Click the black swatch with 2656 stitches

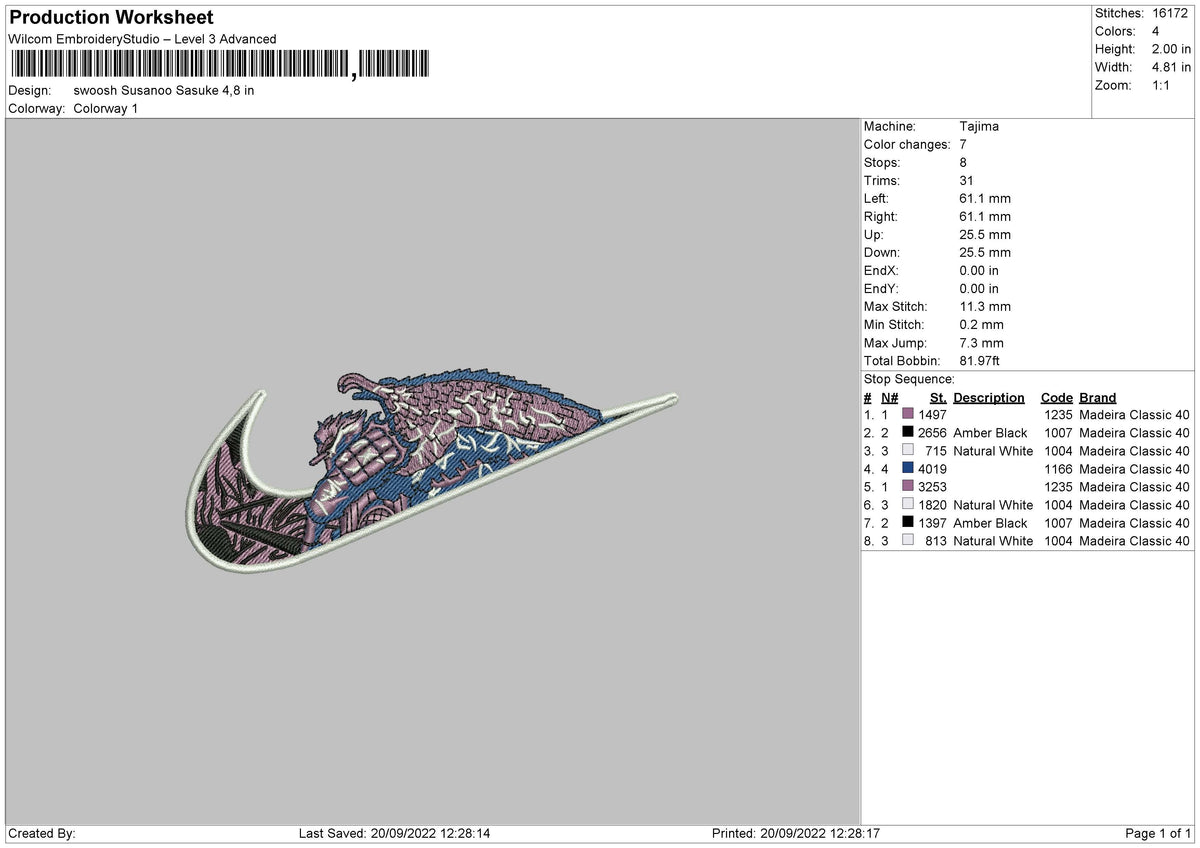pos(908,433)
